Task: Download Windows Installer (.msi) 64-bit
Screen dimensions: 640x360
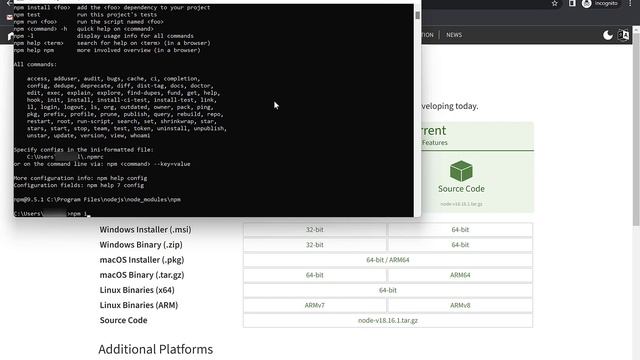Action: click(x=460, y=230)
